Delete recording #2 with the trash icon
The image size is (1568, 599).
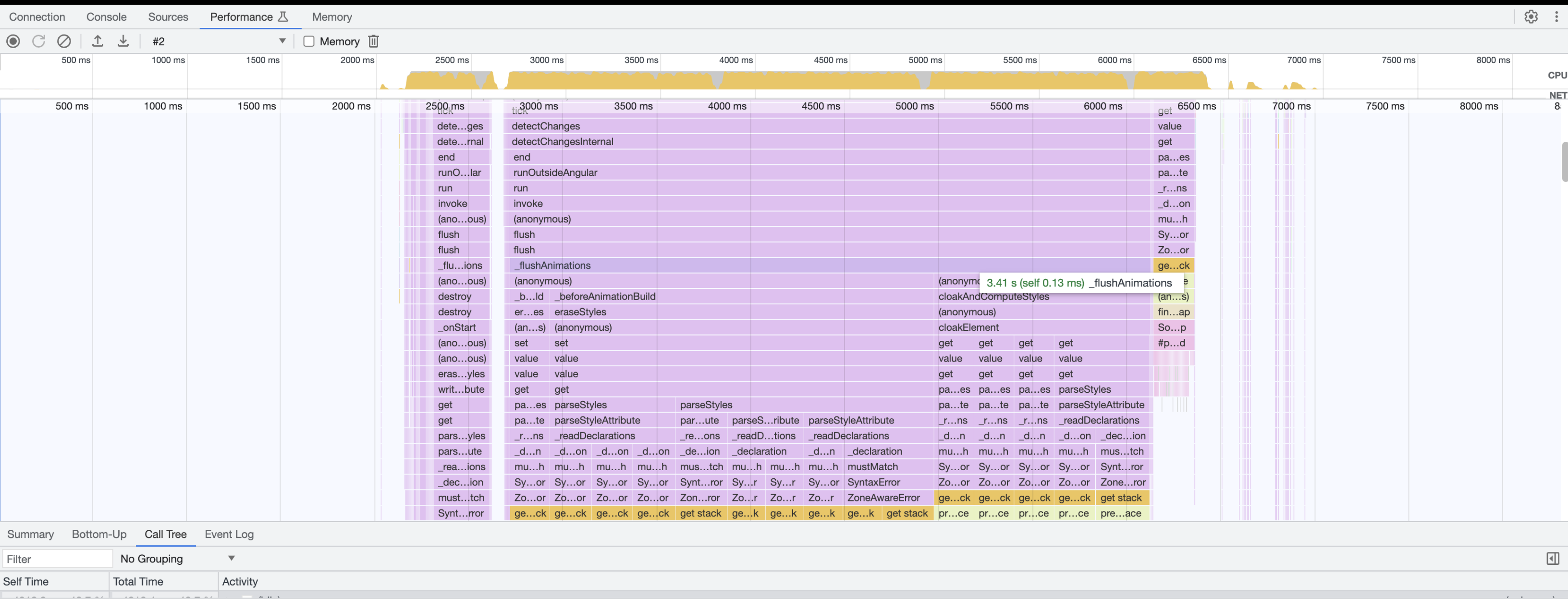[373, 41]
